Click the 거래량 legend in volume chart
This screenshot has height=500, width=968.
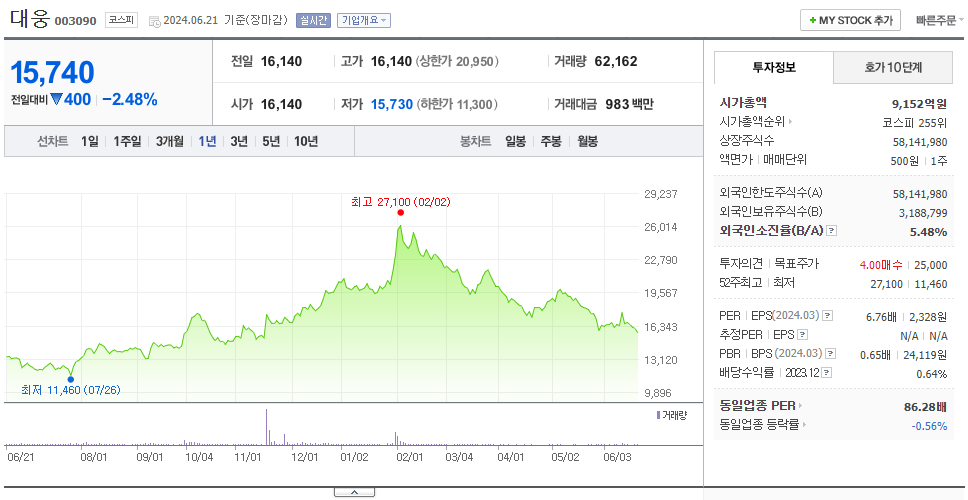click(671, 415)
